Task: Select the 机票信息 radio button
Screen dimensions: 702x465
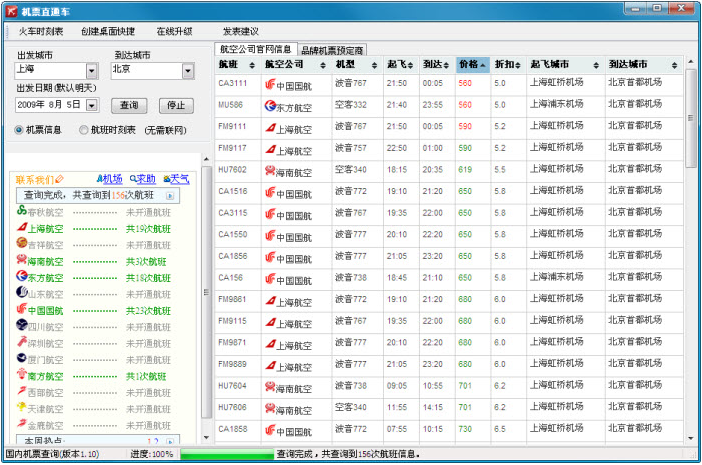Action: (20, 130)
